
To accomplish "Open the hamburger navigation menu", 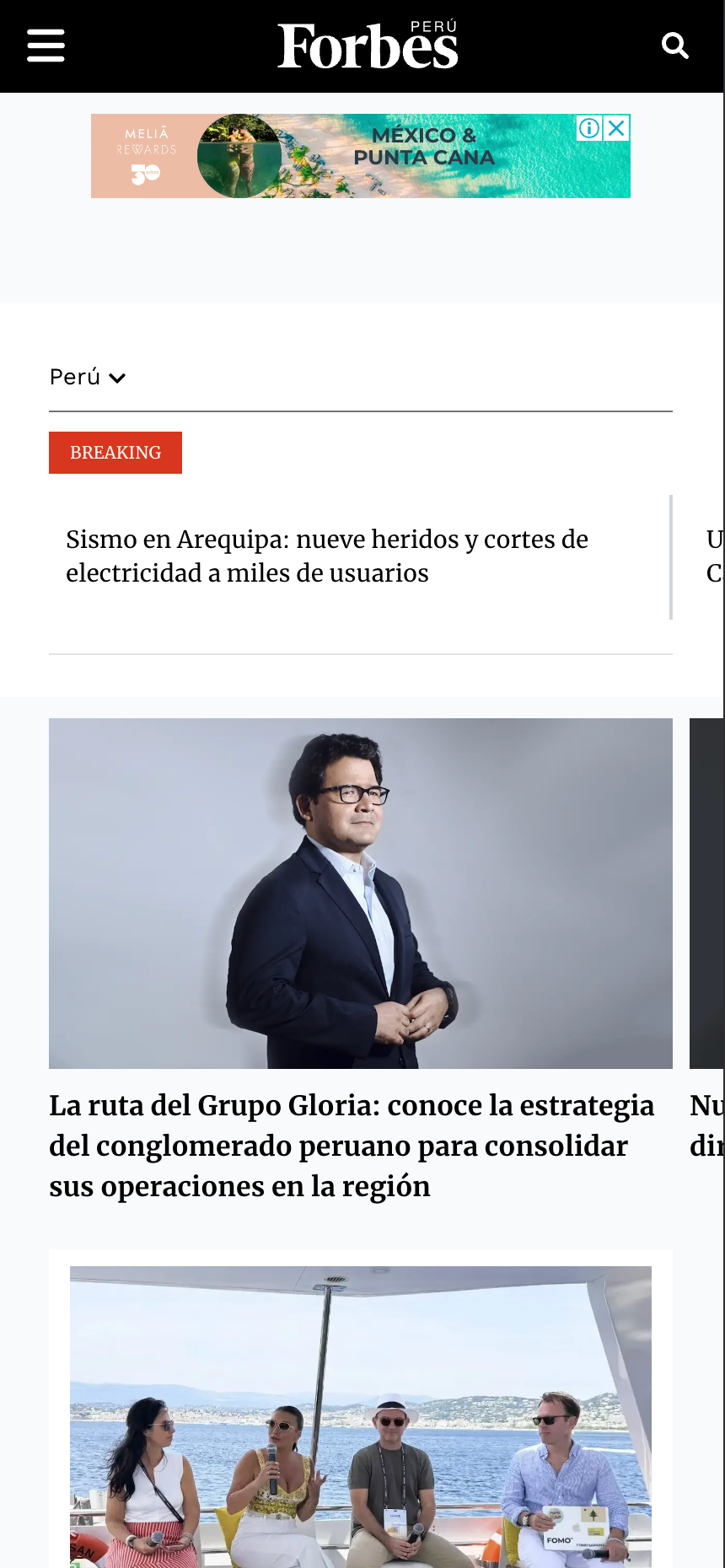I will [x=46, y=46].
